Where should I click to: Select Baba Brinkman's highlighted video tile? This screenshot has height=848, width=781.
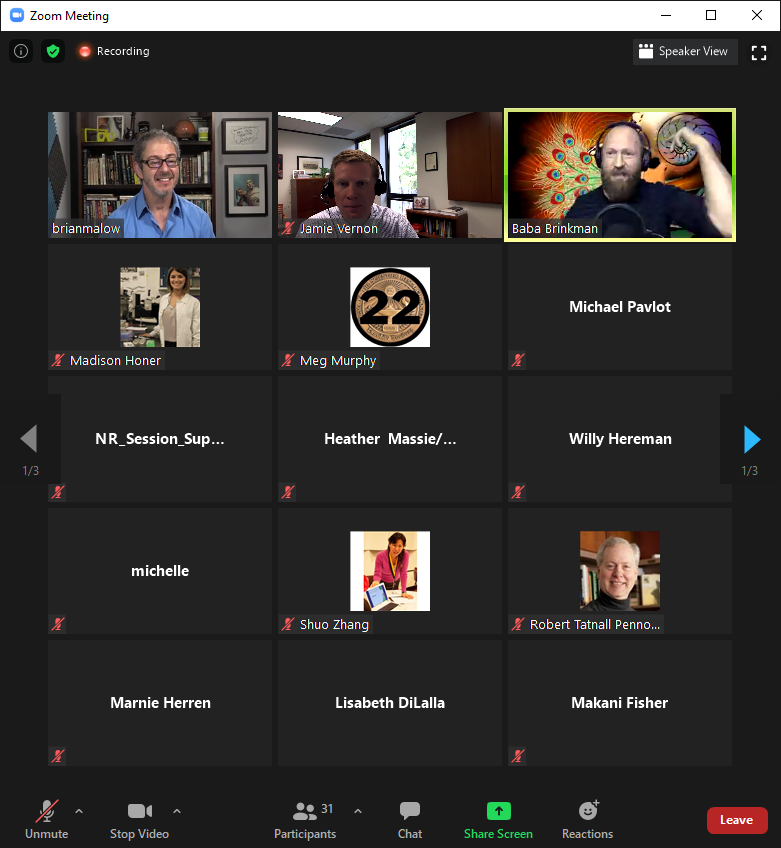(620, 175)
